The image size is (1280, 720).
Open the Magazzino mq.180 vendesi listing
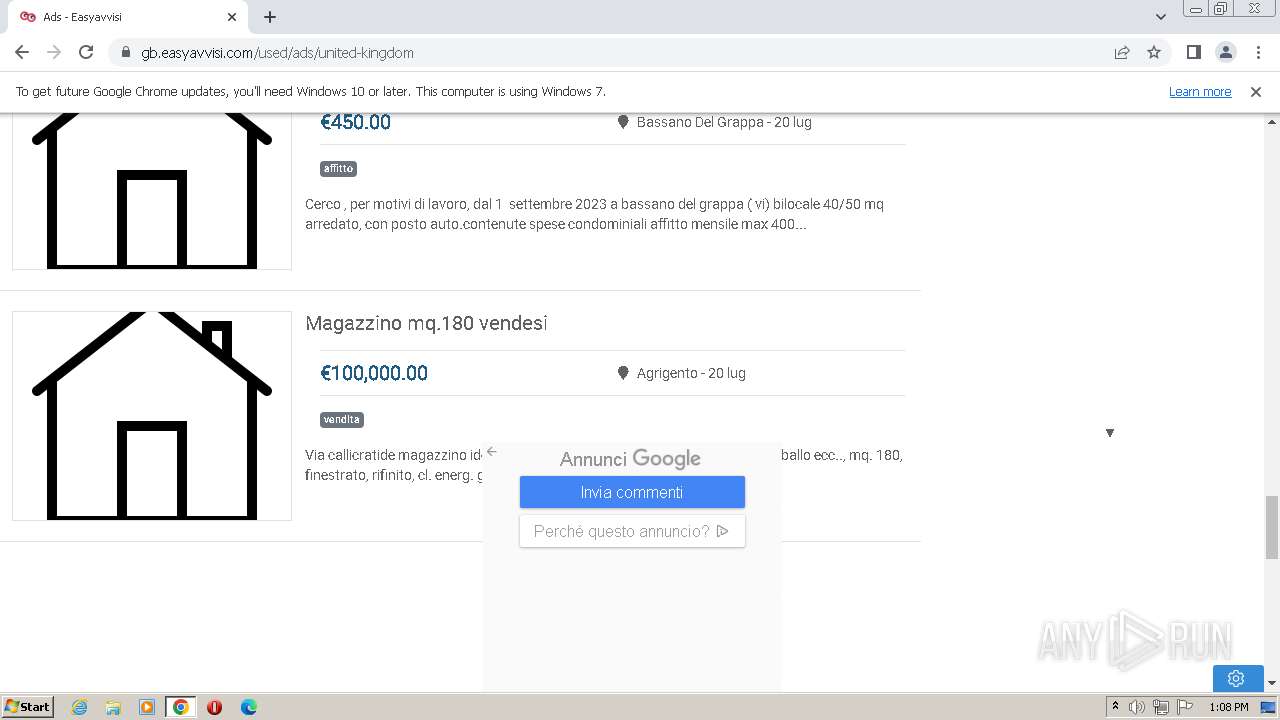tap(426, 323)
